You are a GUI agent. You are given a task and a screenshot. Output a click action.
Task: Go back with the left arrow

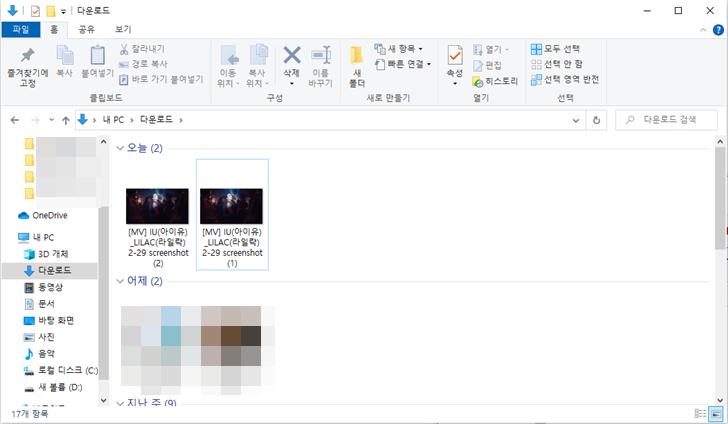pos(15,120)
